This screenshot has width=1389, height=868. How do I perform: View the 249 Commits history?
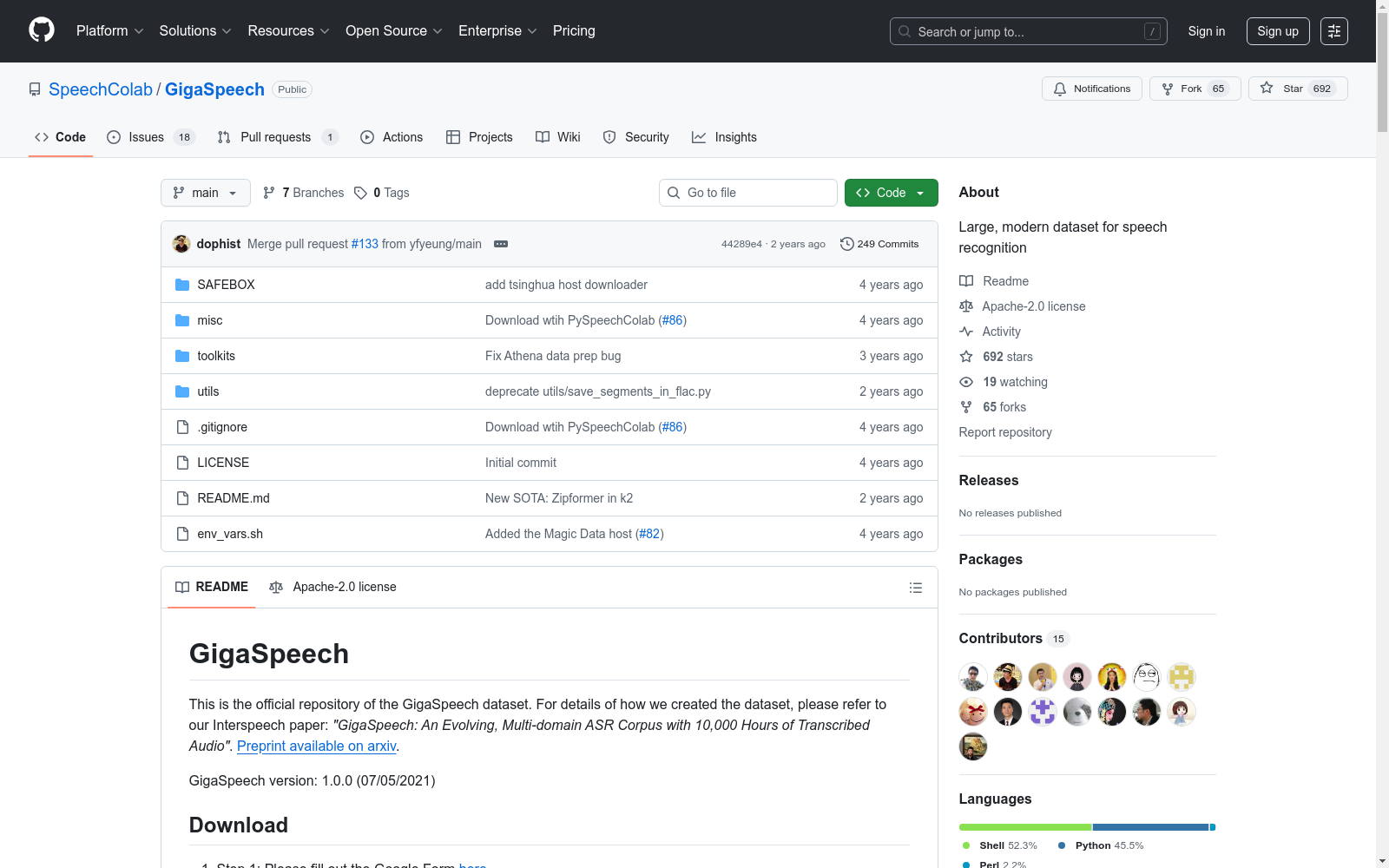pos(879,244)
